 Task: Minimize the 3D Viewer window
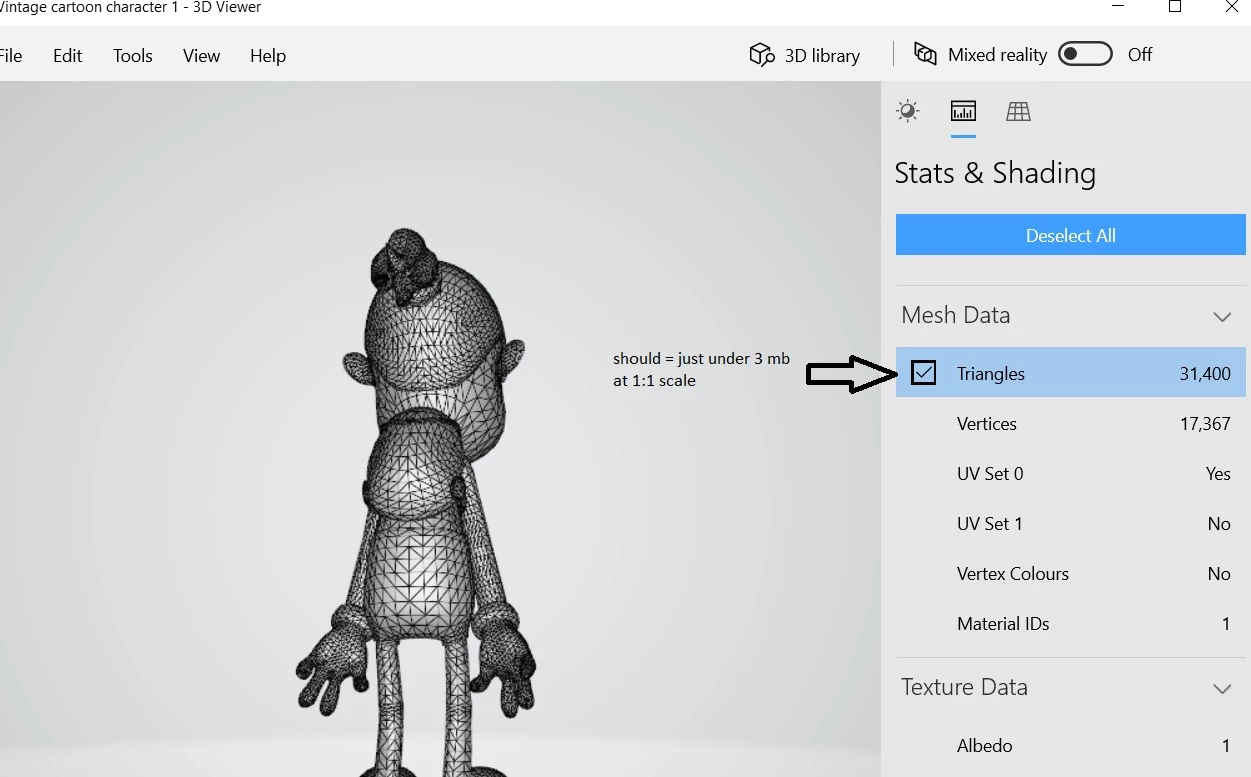(x=1117, y=7)
